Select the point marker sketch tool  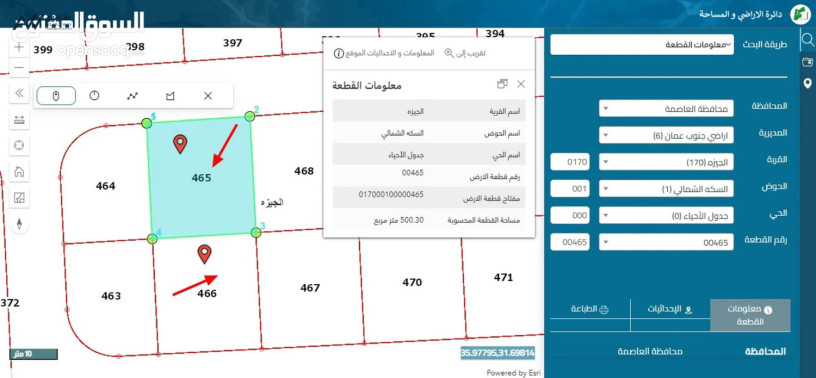tap(56, 96)
